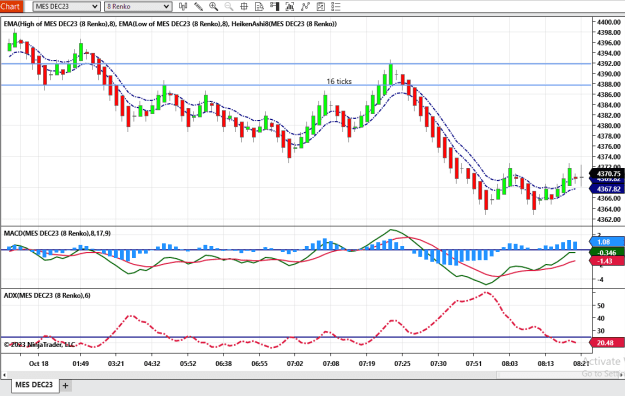Click the 4367.82 EMA price marker
The image size is (625, 396).
[x=607, y=189]
